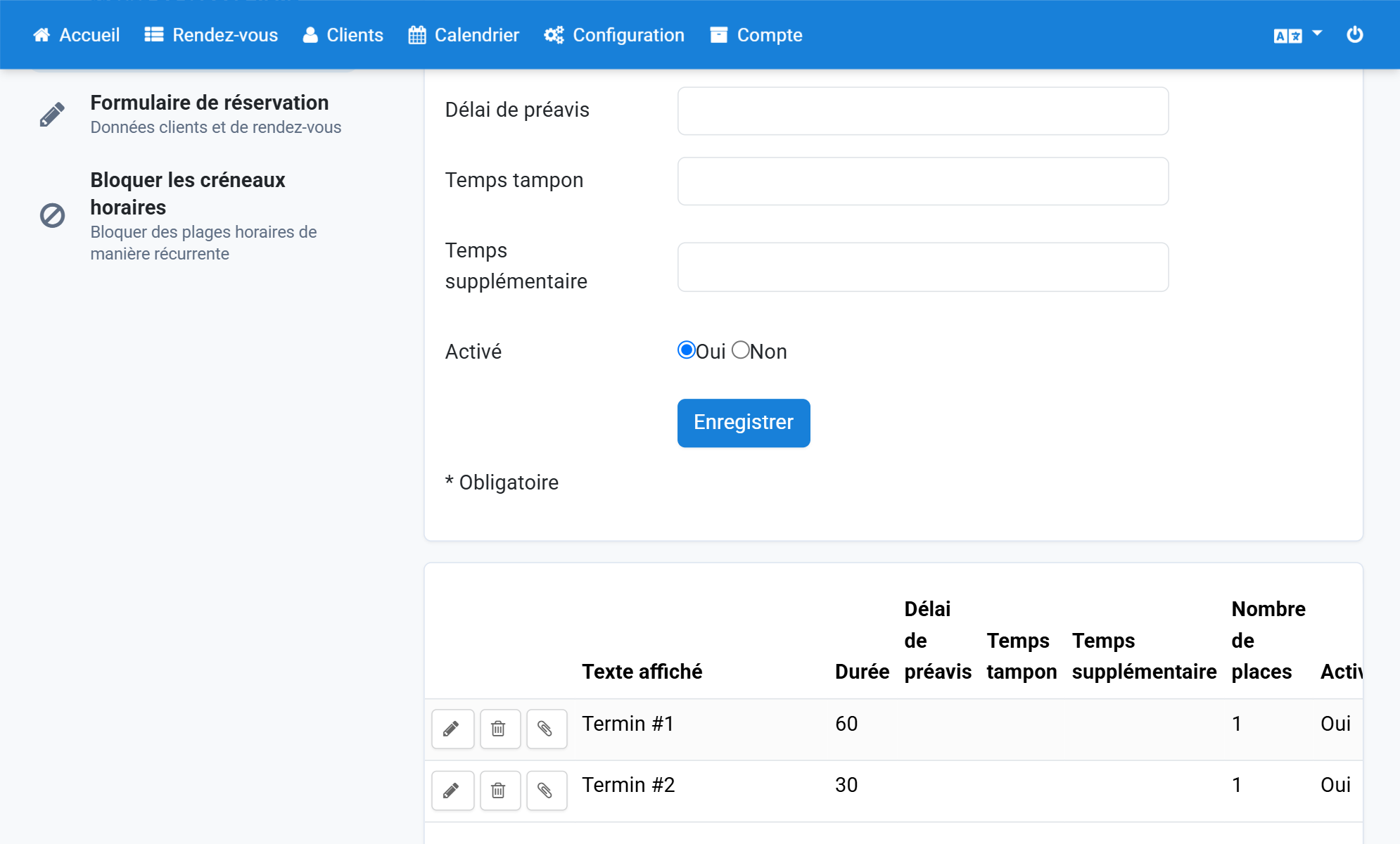Click the Oui value in Termin #1 row
Viewport: 1400px width, 844px height.
coord(1335,724)
